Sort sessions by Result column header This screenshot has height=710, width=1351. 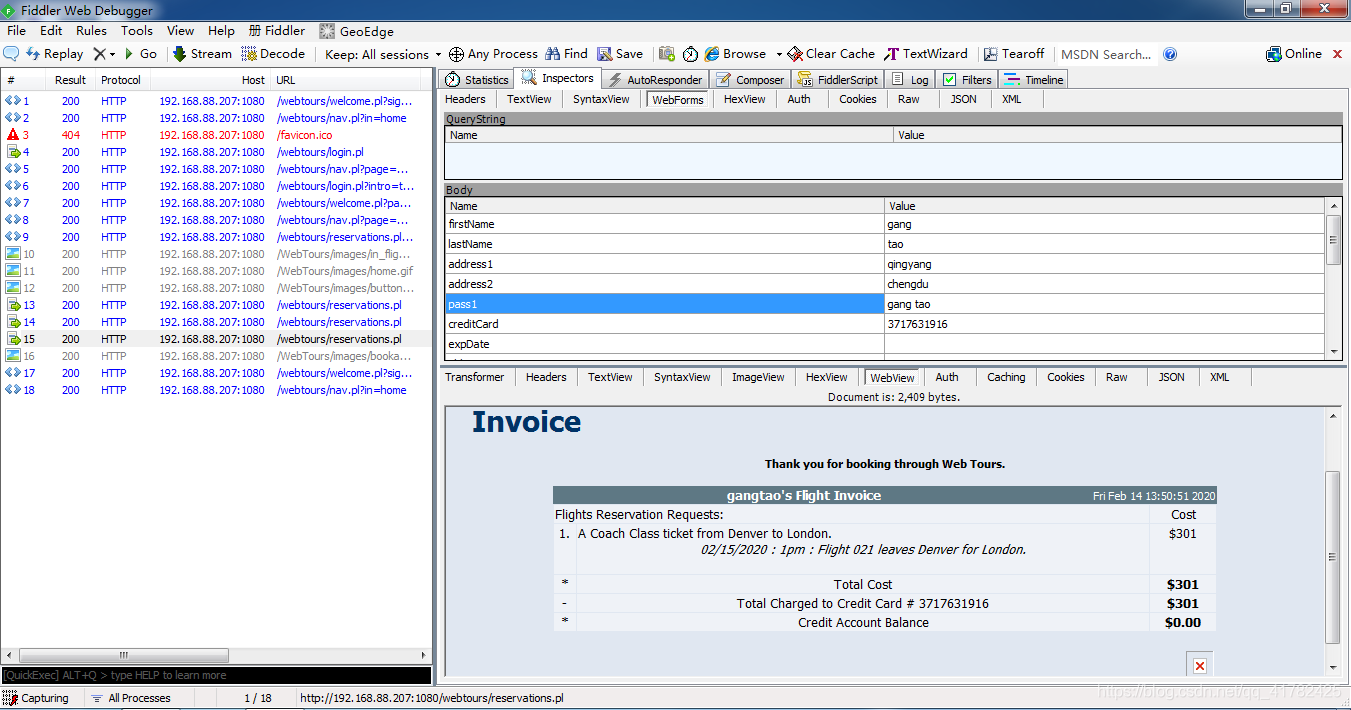coord(70,80)
